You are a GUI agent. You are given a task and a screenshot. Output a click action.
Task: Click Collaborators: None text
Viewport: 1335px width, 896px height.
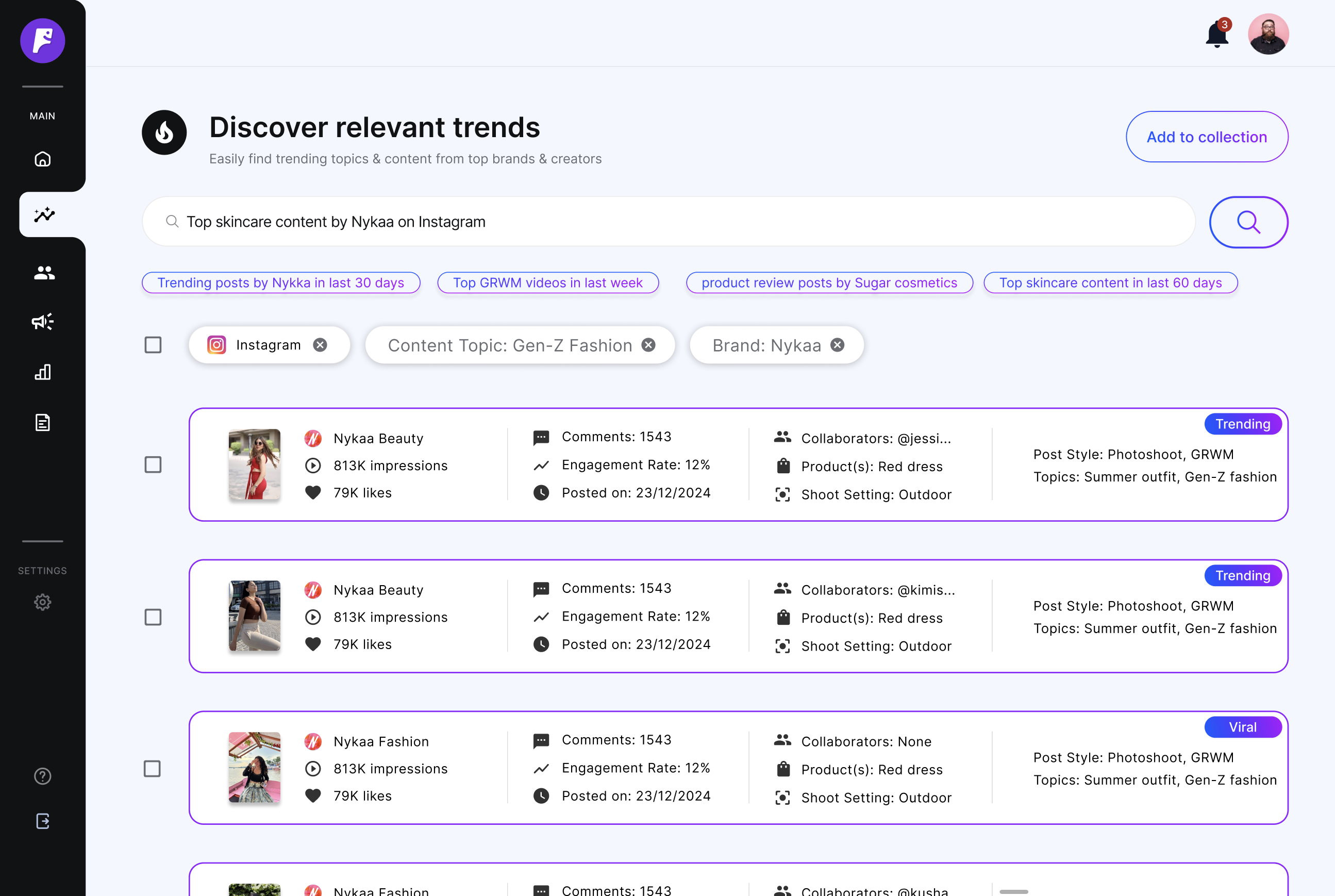[x=866, y=741]
